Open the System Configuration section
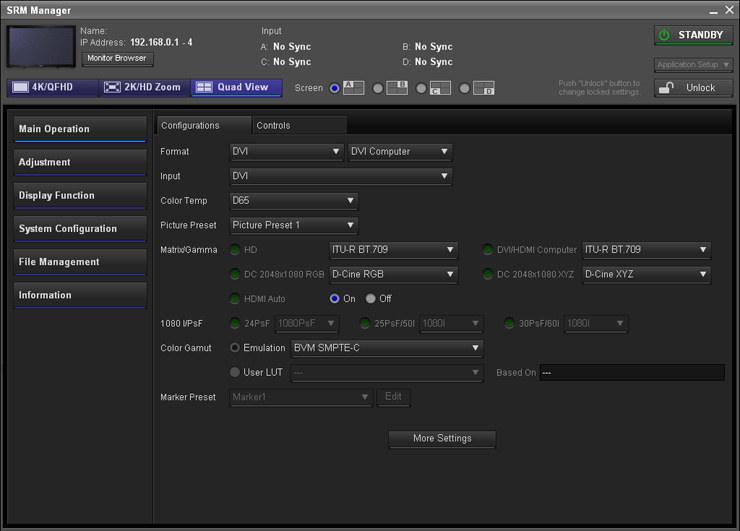The height and width of the screenshot is (531, 740). (x=80, y=229)
